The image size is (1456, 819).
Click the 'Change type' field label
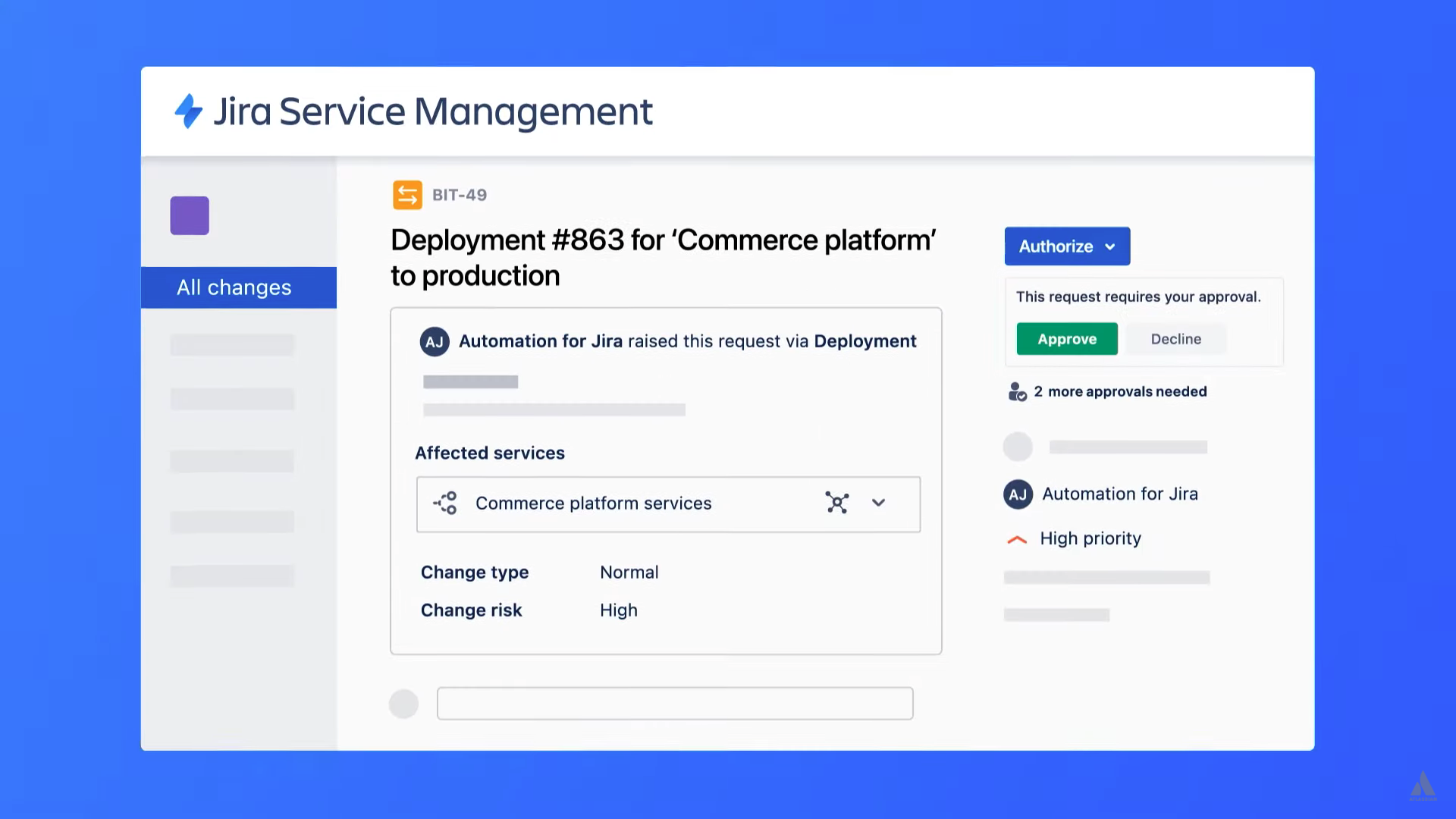475,573
